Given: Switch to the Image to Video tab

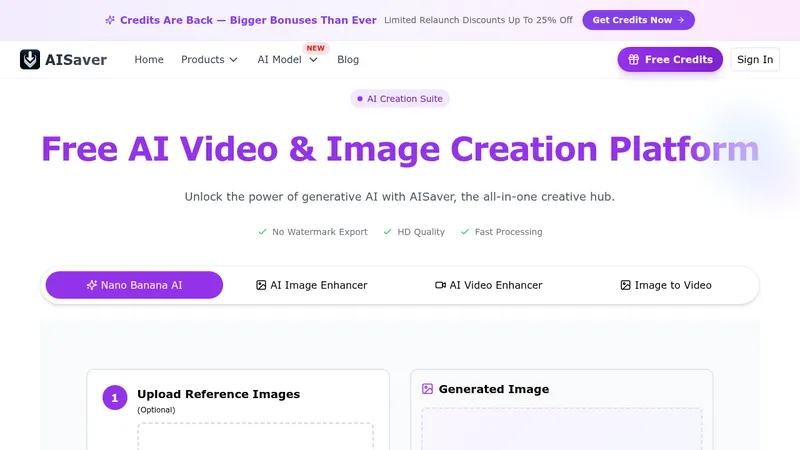Looking at the screenshot, I should point(666,285).
